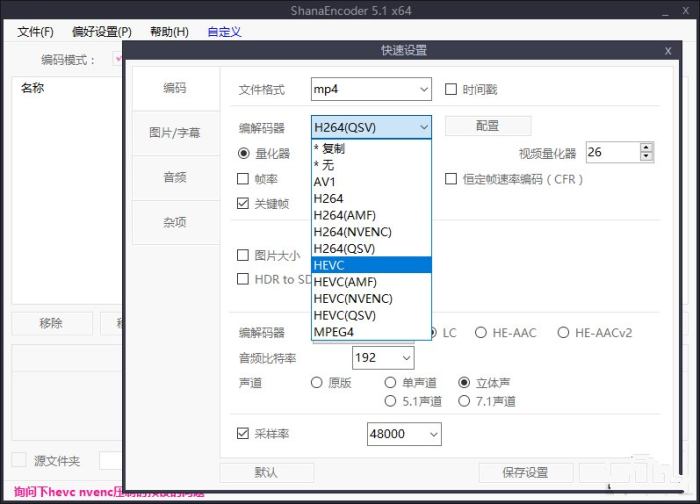Select the 原版 channel radio button

(317, 383)
